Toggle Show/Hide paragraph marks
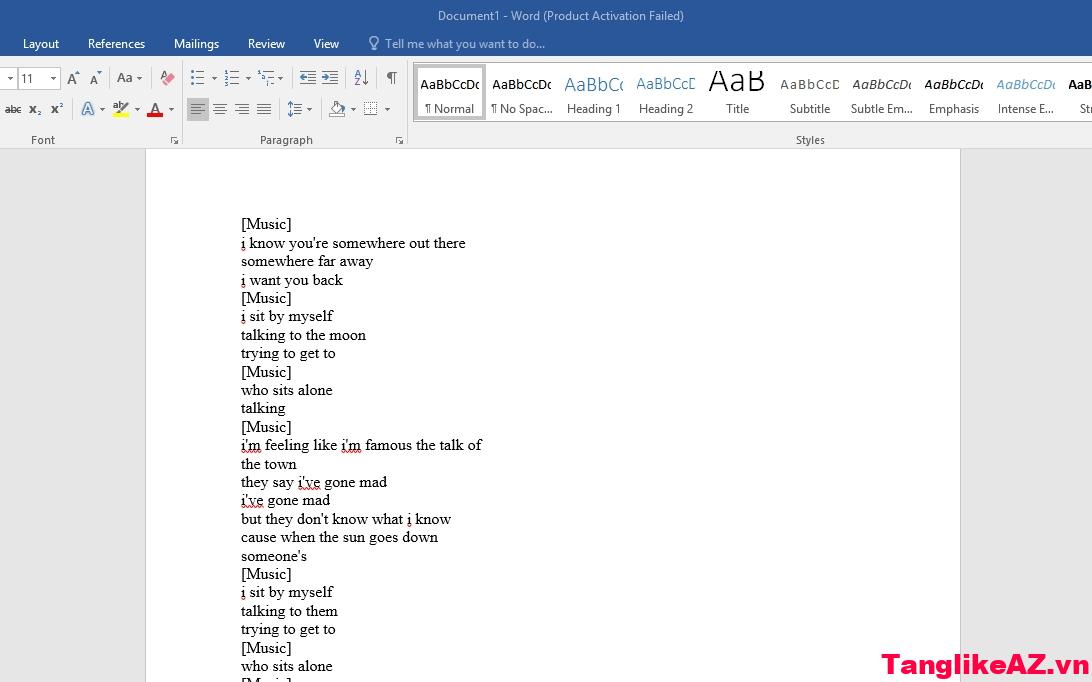 tap(392, 78)
